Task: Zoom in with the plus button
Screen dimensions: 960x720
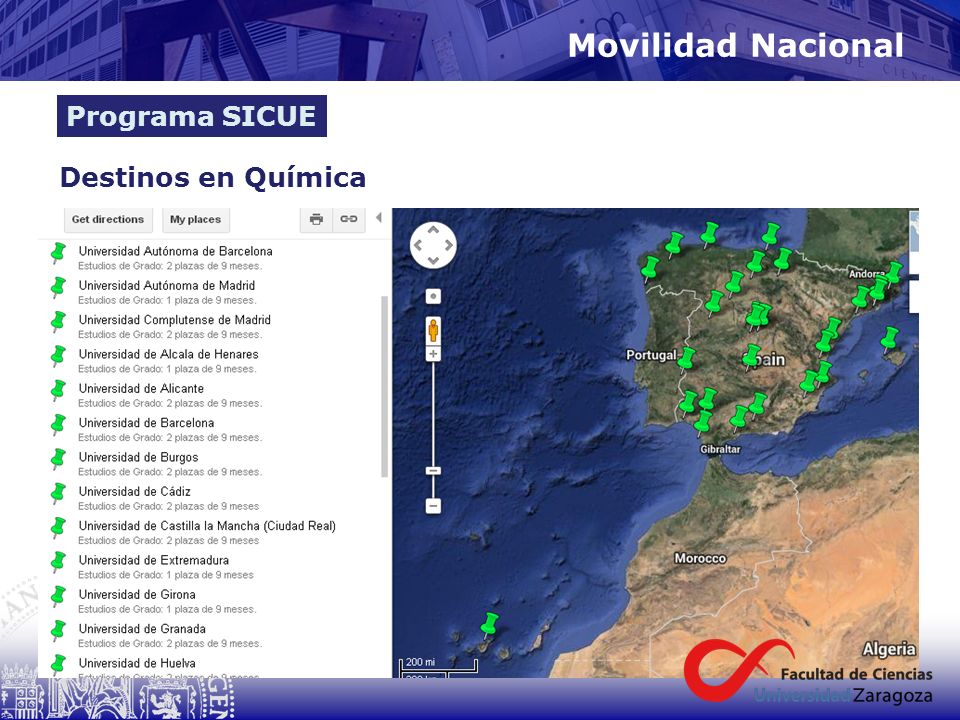Action: (433, 354)
